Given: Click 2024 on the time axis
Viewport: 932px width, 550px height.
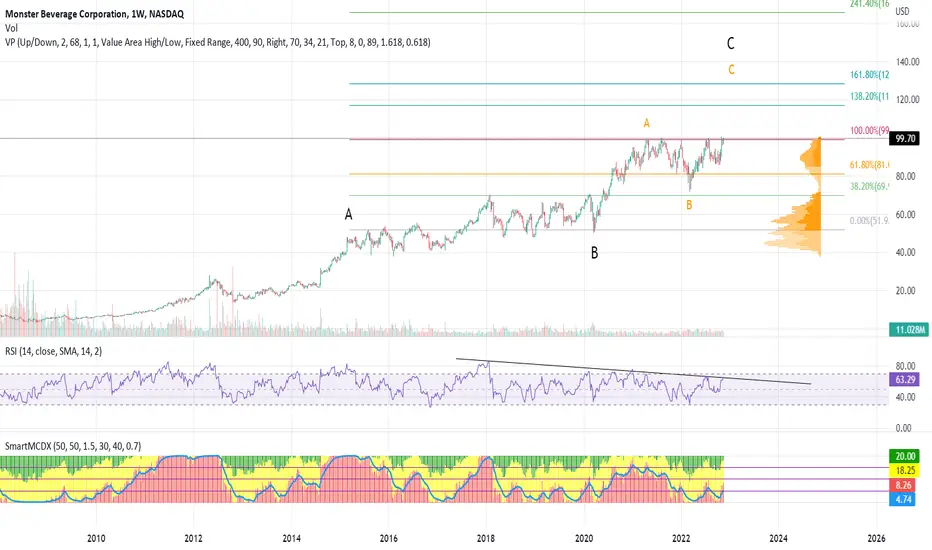Looking at the screenshot, I should tap(779, 539).
